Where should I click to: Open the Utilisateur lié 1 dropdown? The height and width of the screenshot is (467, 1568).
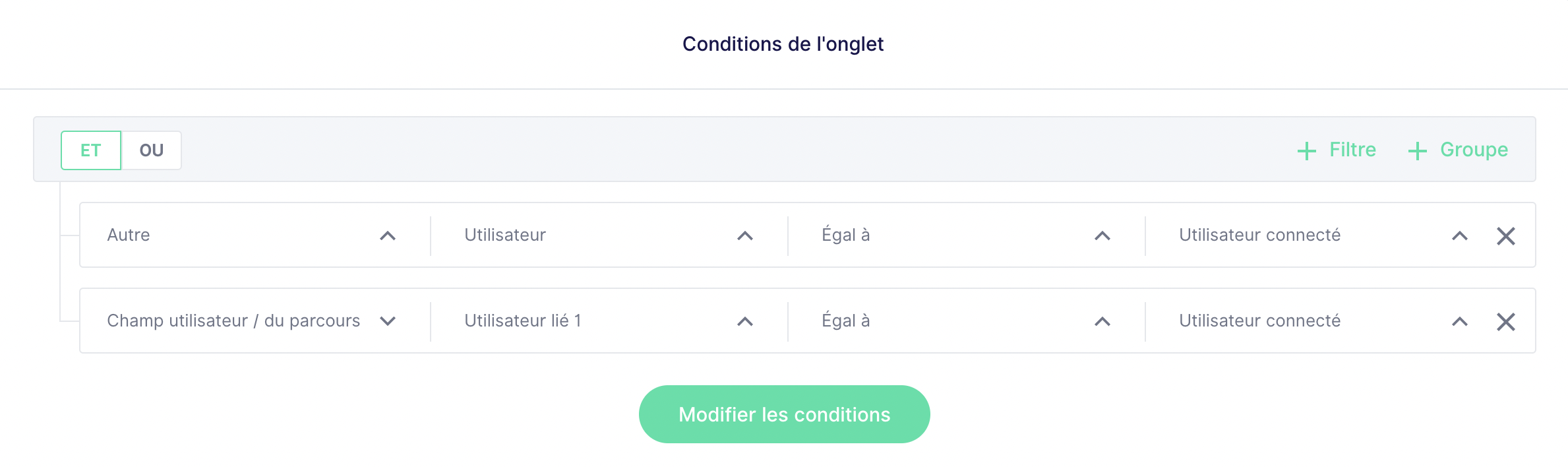pyautogui.click(x=609, y=321)
